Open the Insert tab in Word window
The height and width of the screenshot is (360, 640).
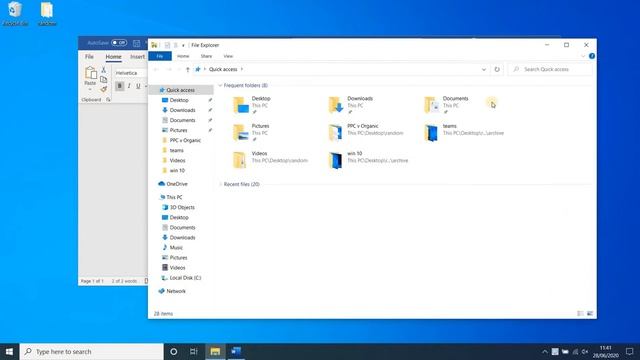(x=138, y=57)
